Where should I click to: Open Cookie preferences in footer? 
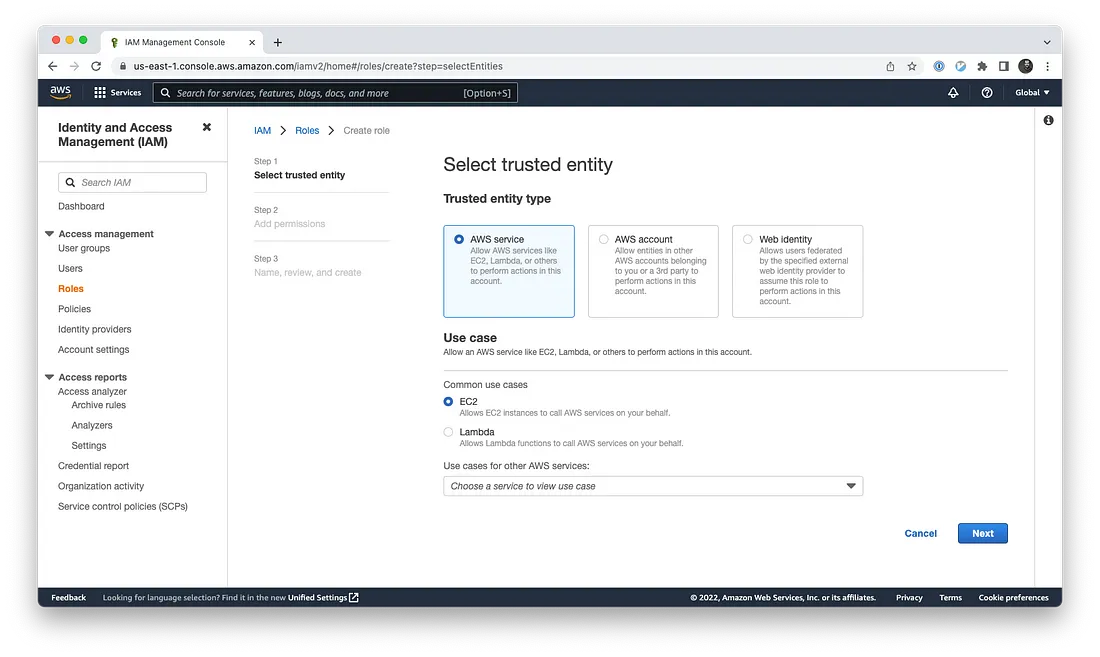click(x=1014, y=597)
